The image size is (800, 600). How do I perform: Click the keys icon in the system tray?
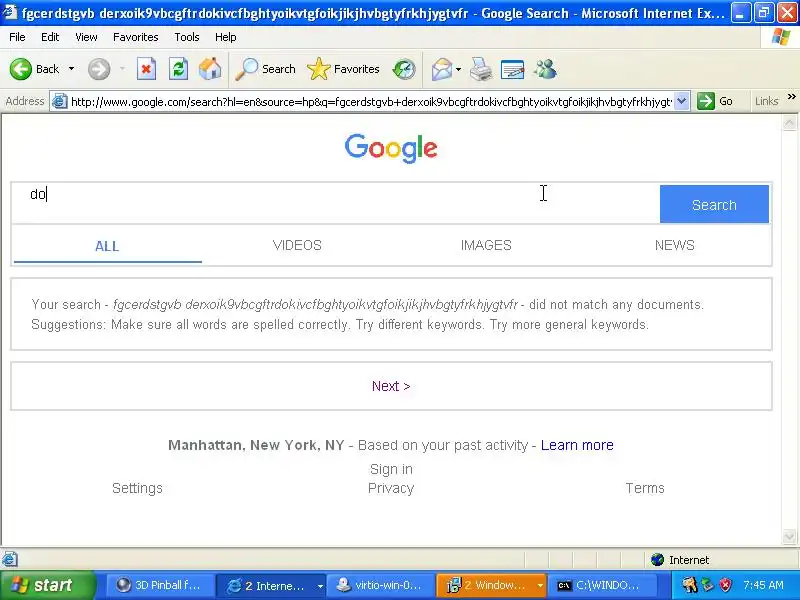click(690, 585)
